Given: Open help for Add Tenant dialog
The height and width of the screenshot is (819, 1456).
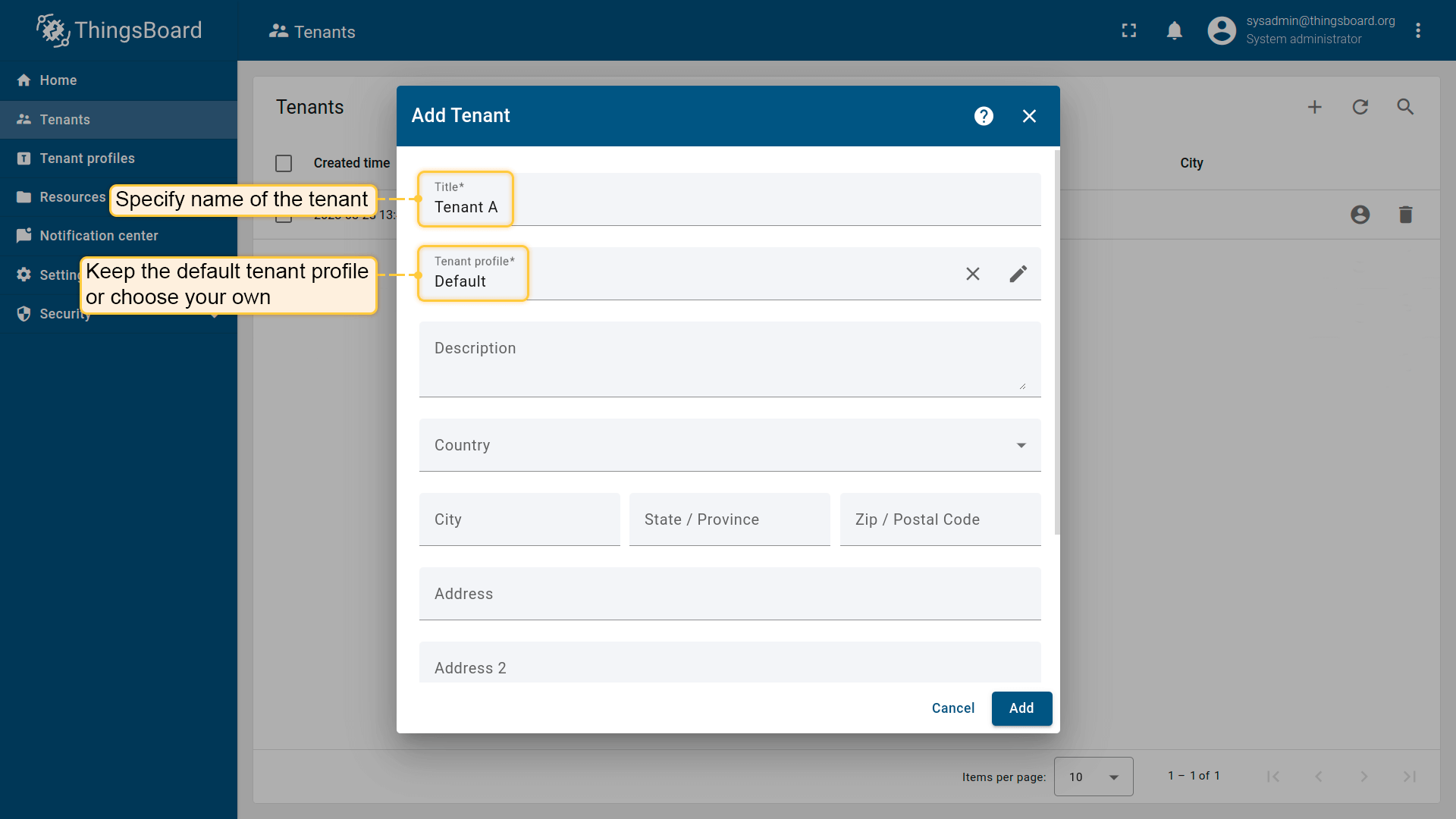Looking at the screenshot, I should tap(984, 116).
